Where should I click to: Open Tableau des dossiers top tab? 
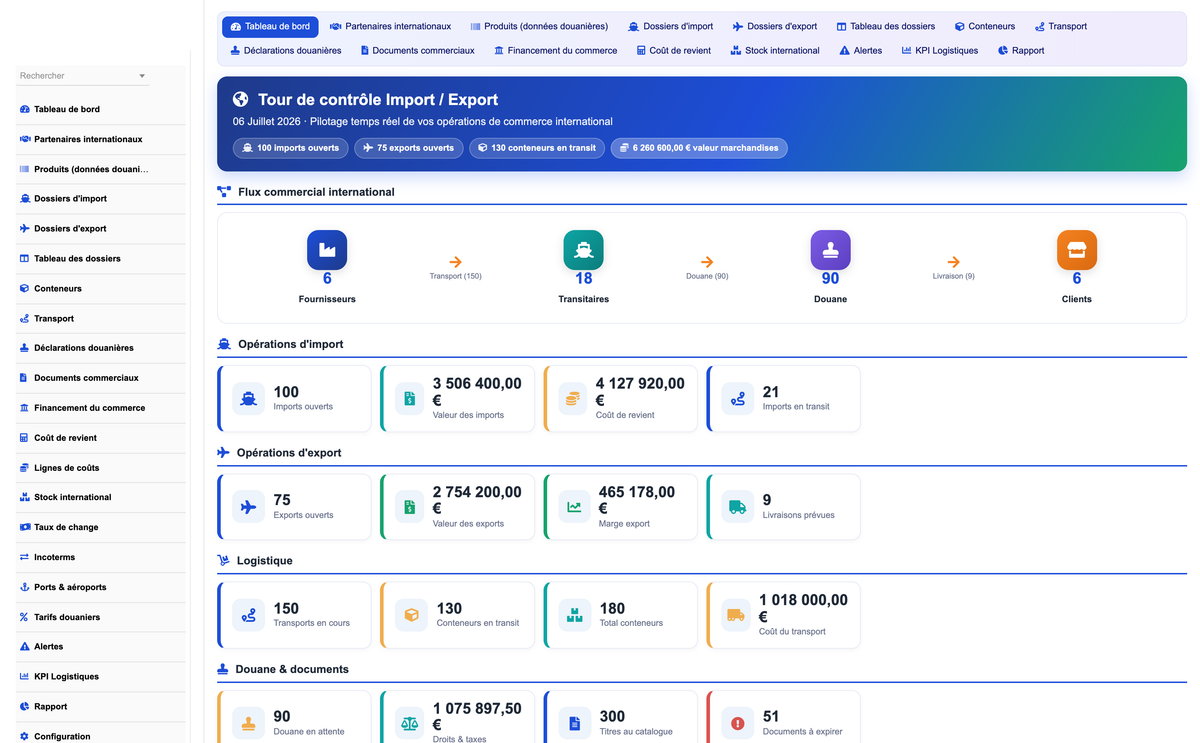click(886, 26)
